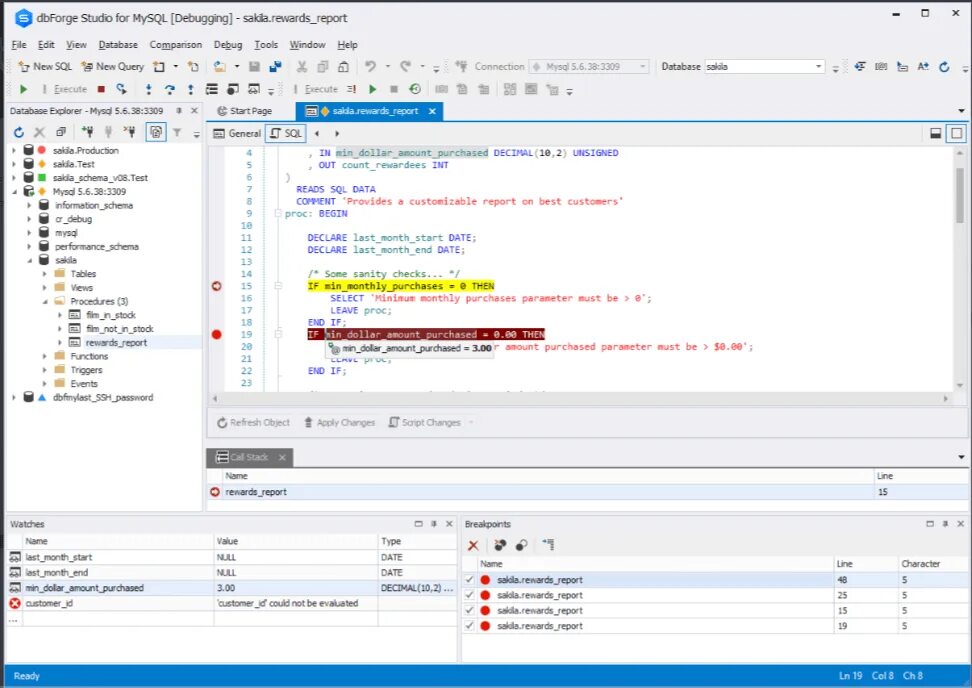Collapse the Procedures (3) folder

(44, 301)
